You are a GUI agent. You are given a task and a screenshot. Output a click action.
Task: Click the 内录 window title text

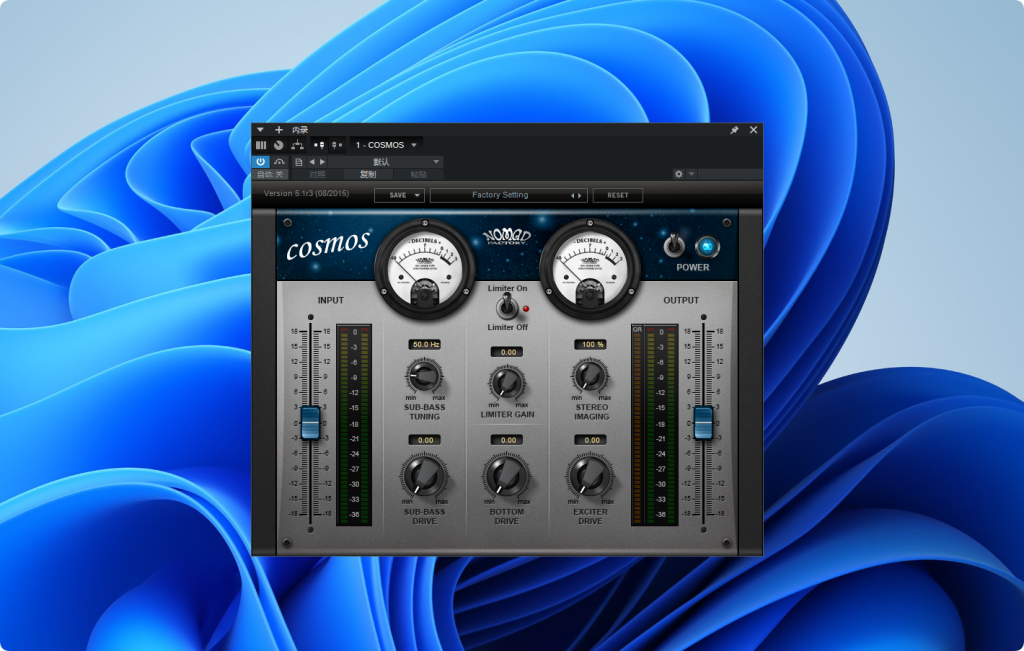(x=300, y=130)
